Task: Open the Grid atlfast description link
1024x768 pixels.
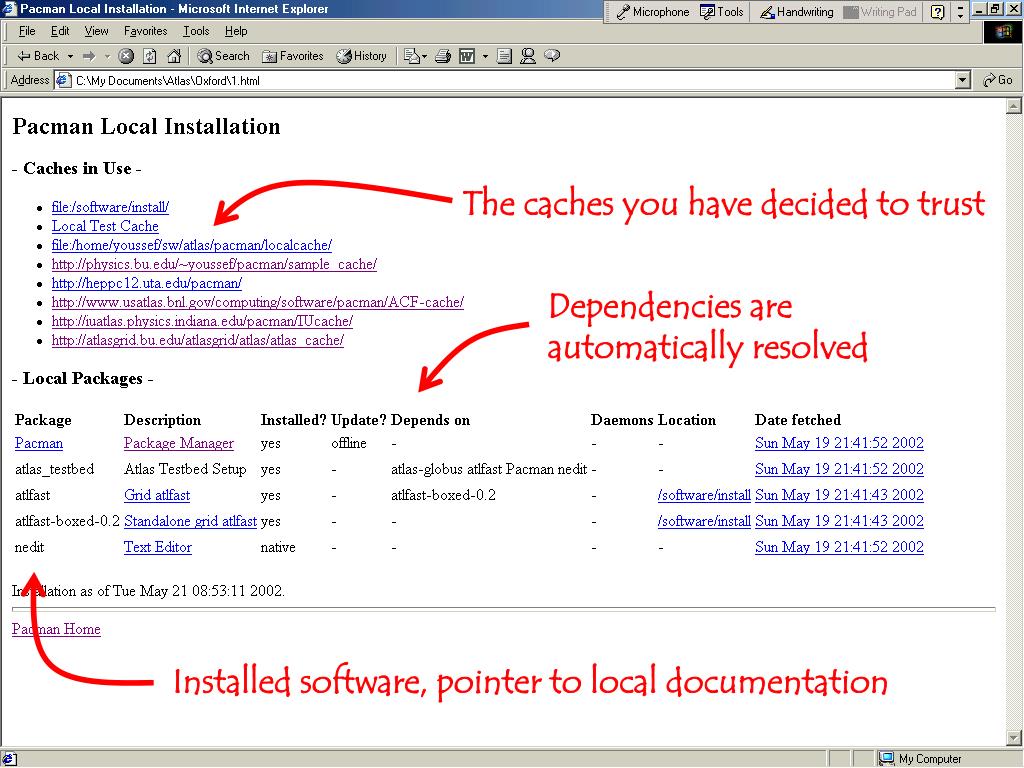Action: pos(157,495)
